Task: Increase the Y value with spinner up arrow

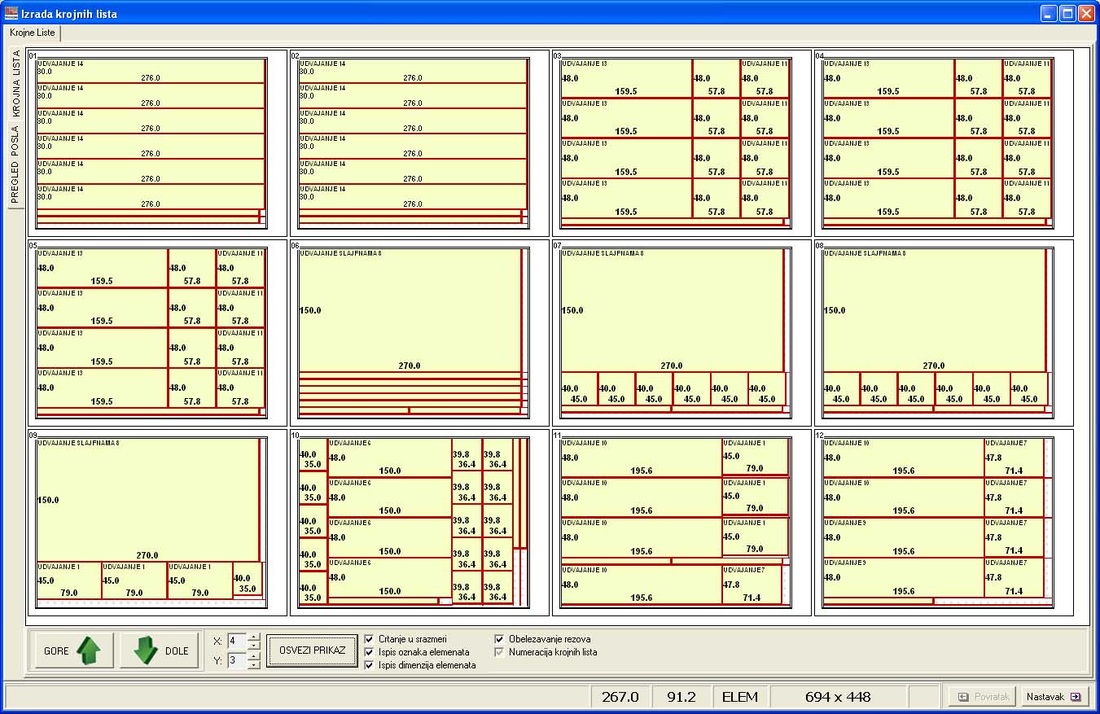Action: [x=253, y=656]
